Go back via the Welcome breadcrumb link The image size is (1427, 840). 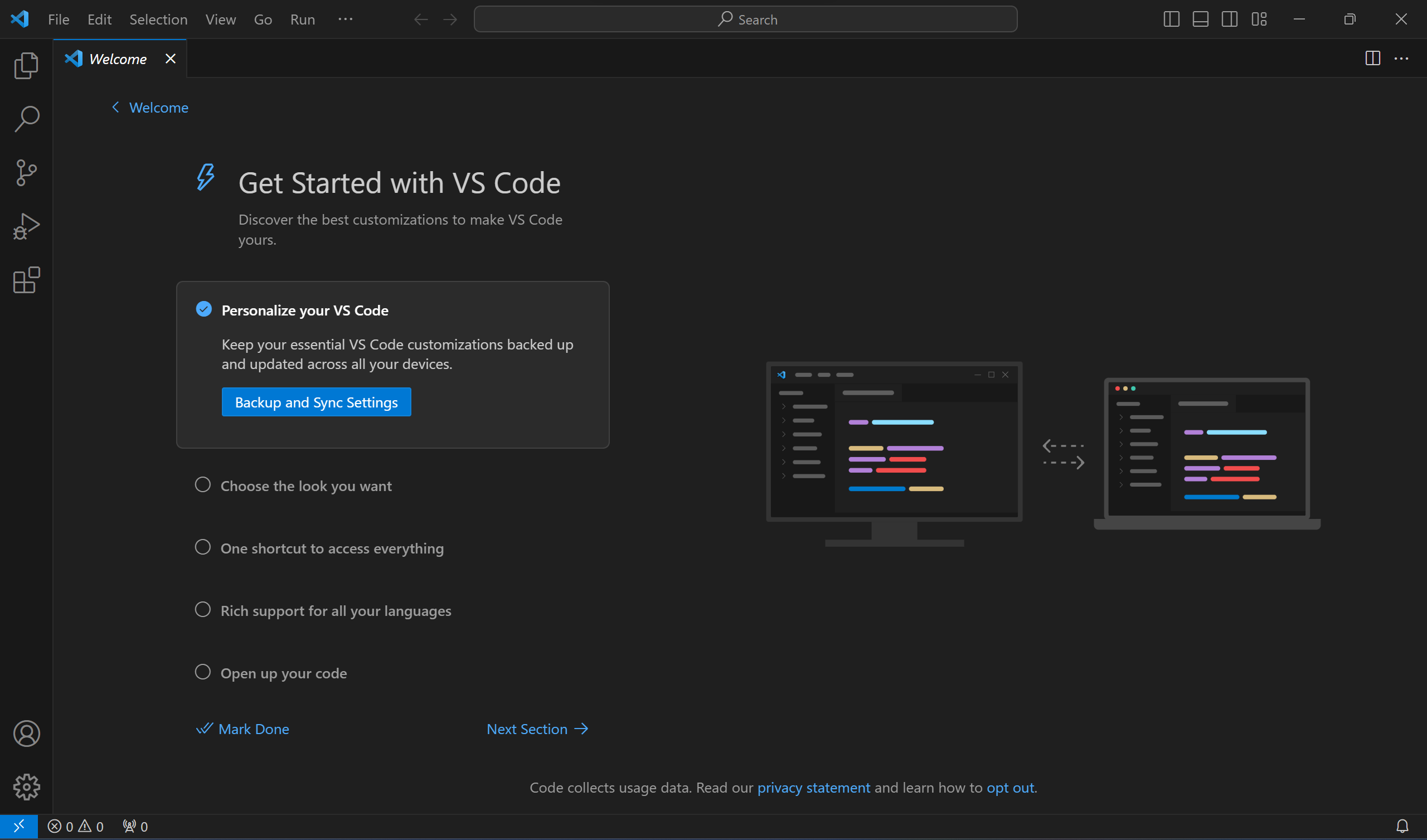(150, 108)
